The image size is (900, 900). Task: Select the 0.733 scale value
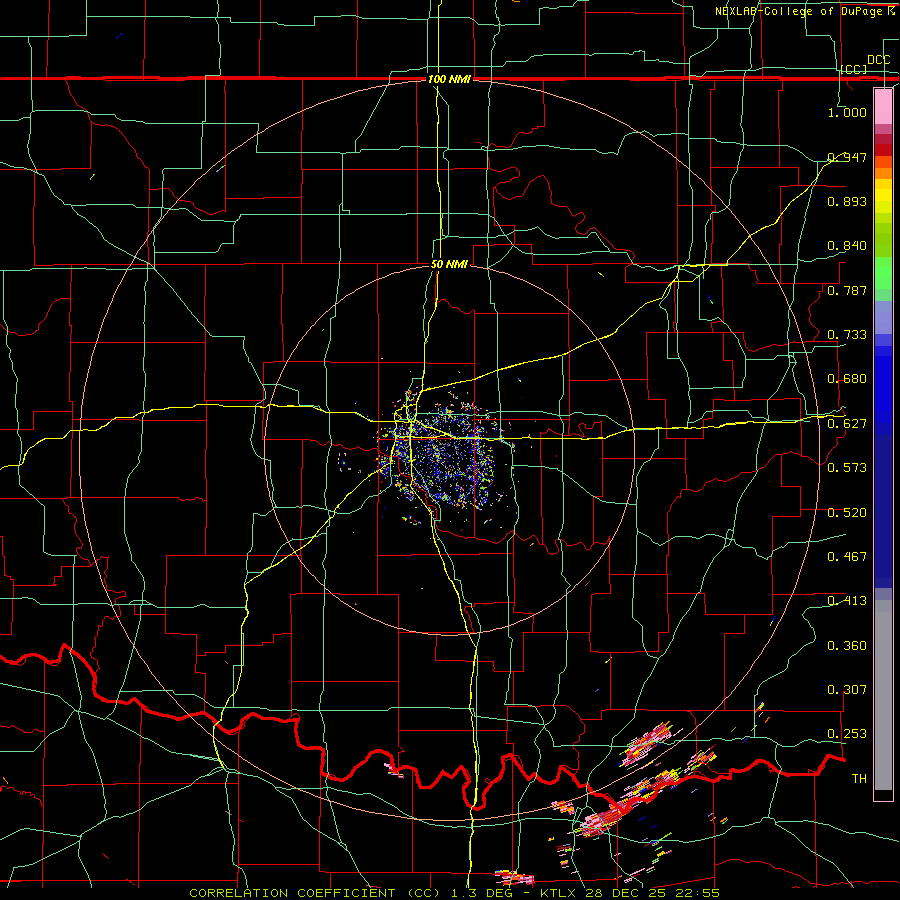(x=847, y=335)
